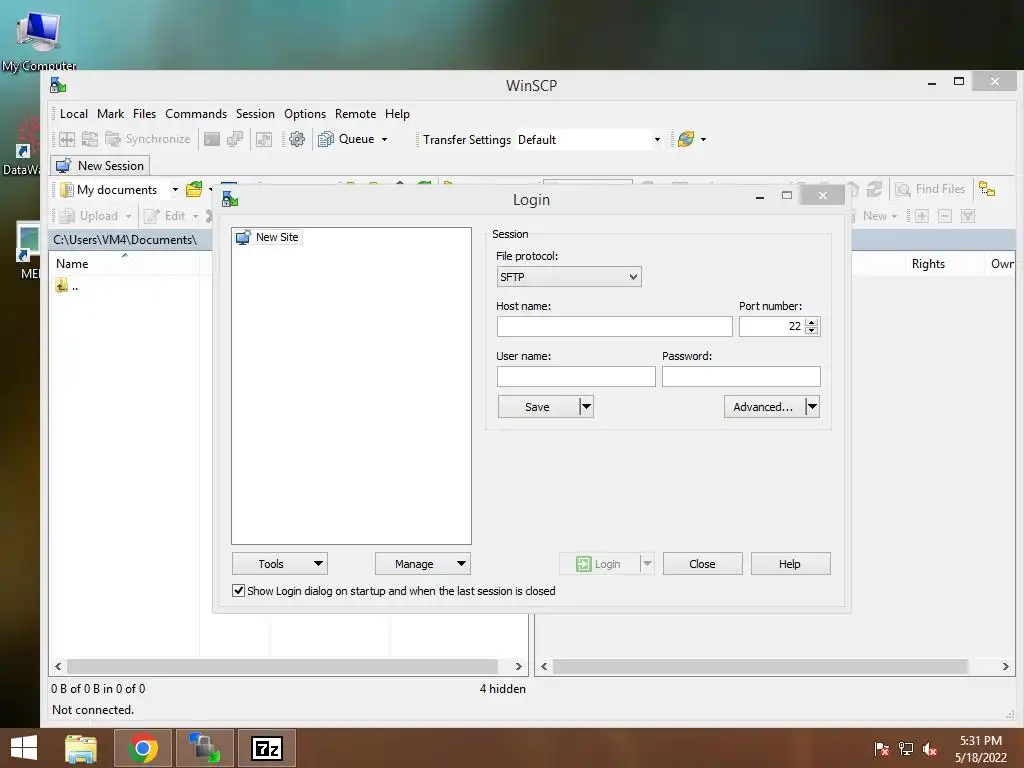
Task: Toggle Show Login dialog on startup checkbox
Action: pyautogui.click(x=239, y=591)
